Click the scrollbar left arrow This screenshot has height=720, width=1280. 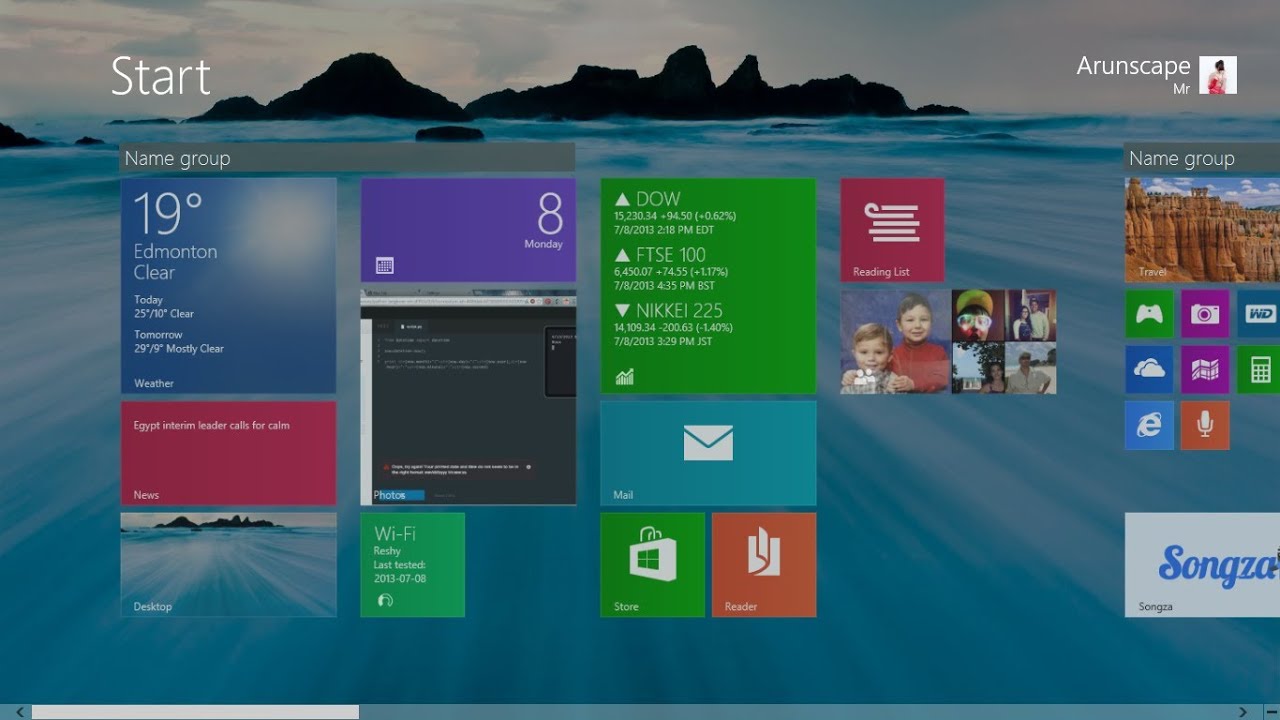19,712
